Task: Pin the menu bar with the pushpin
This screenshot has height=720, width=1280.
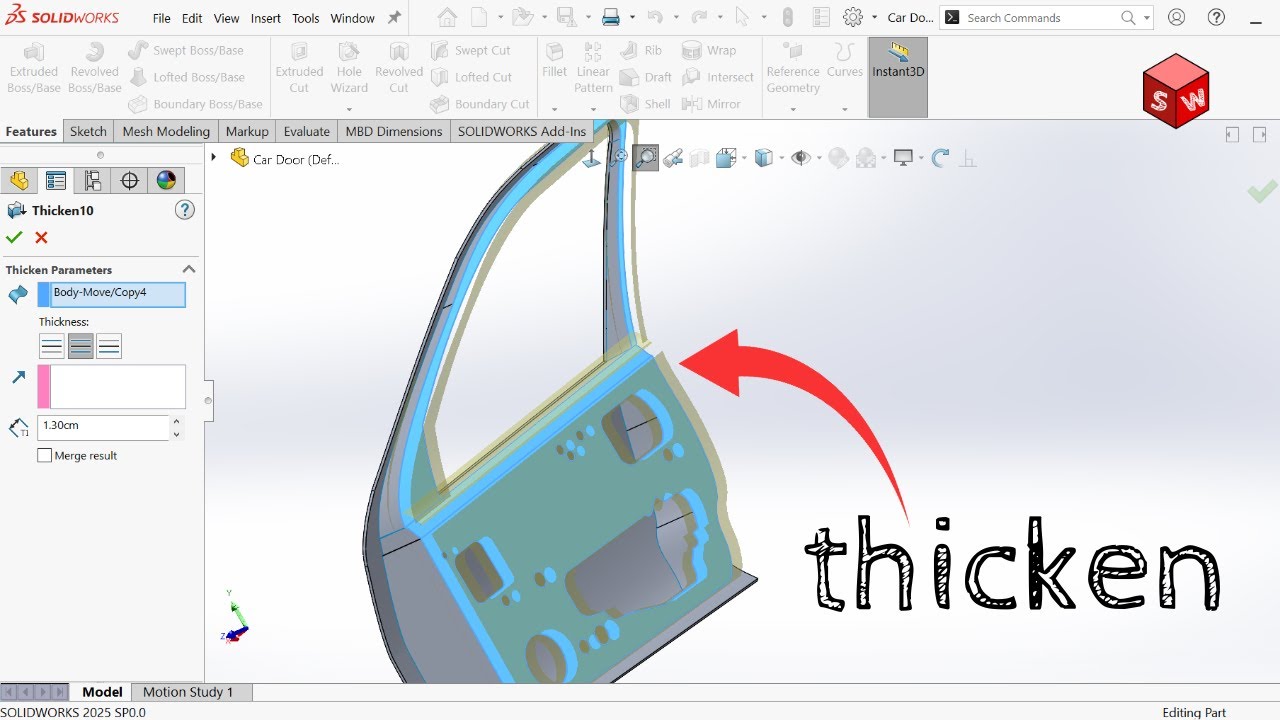Action: click(394, 18)
